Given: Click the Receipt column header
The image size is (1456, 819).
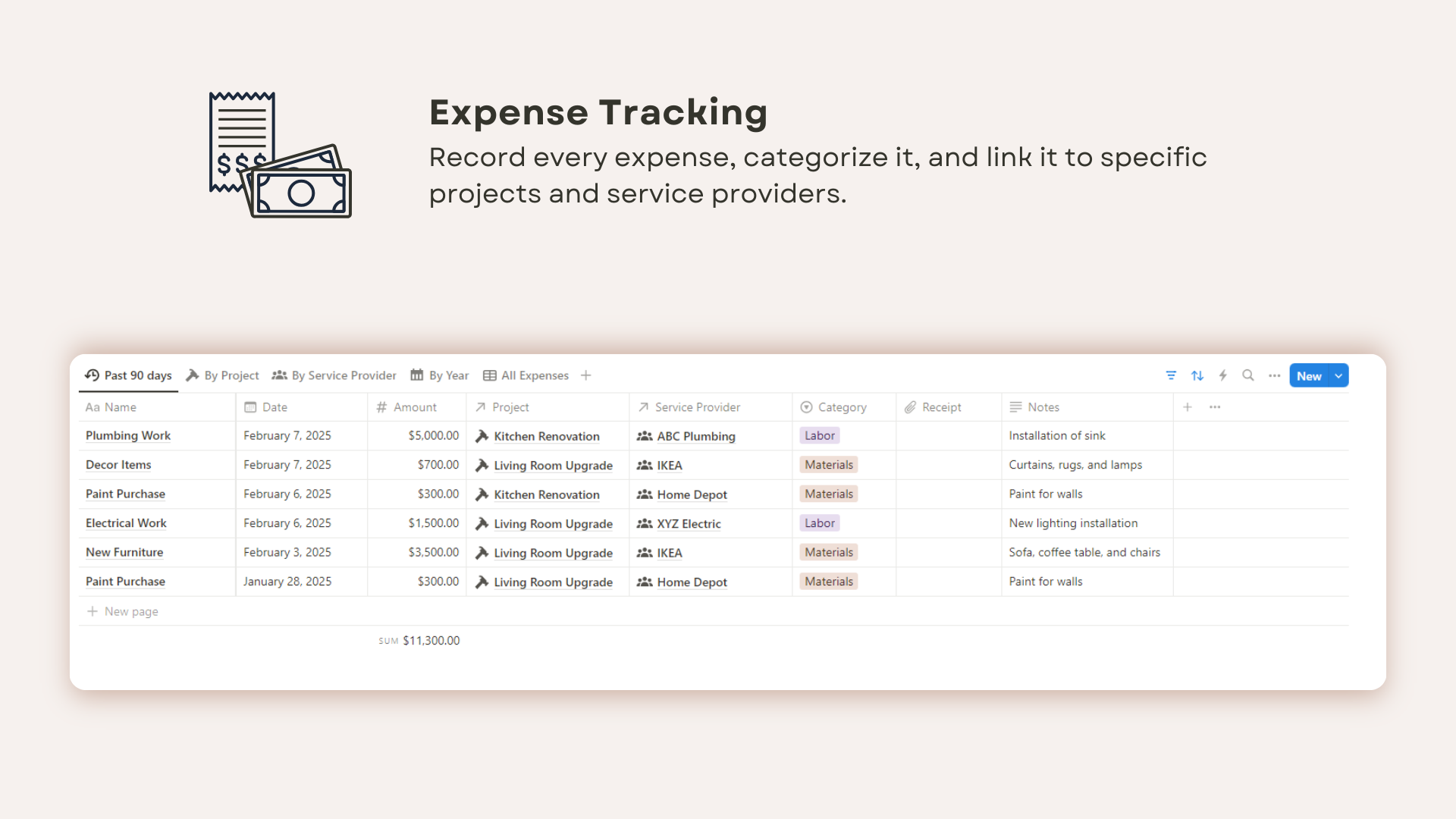Looking at the screenshot, I should click(949, 407).
